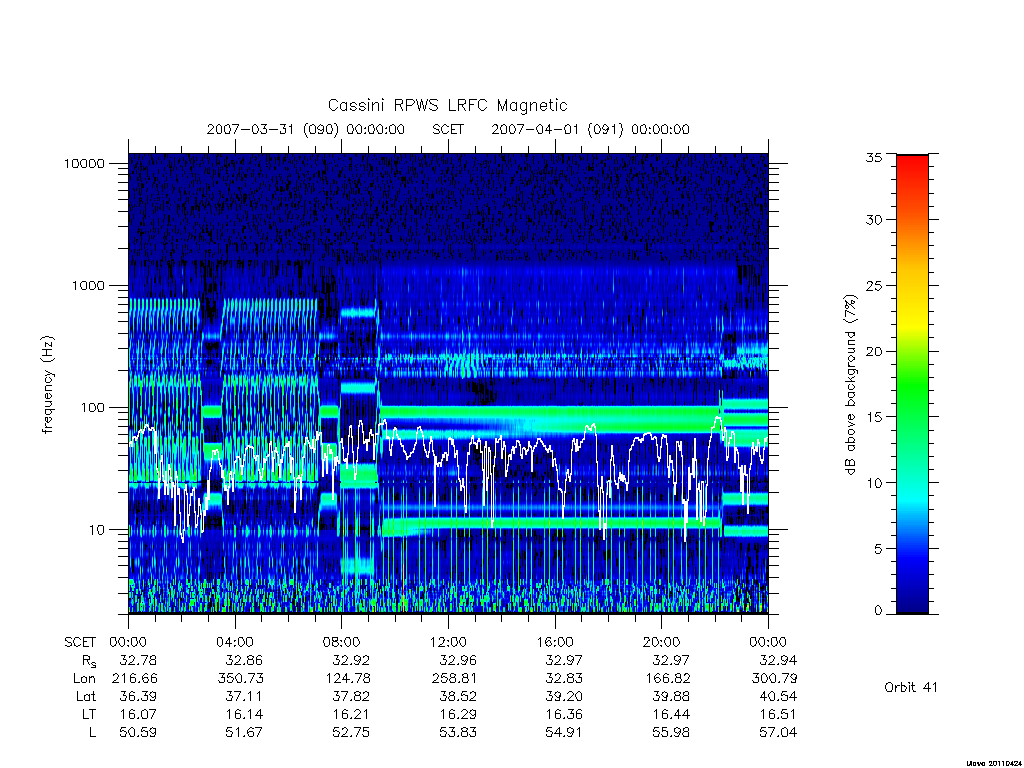1024x768 pixels.
Task: Click the L value '57.04'
Action: click(x=778, y=733)
